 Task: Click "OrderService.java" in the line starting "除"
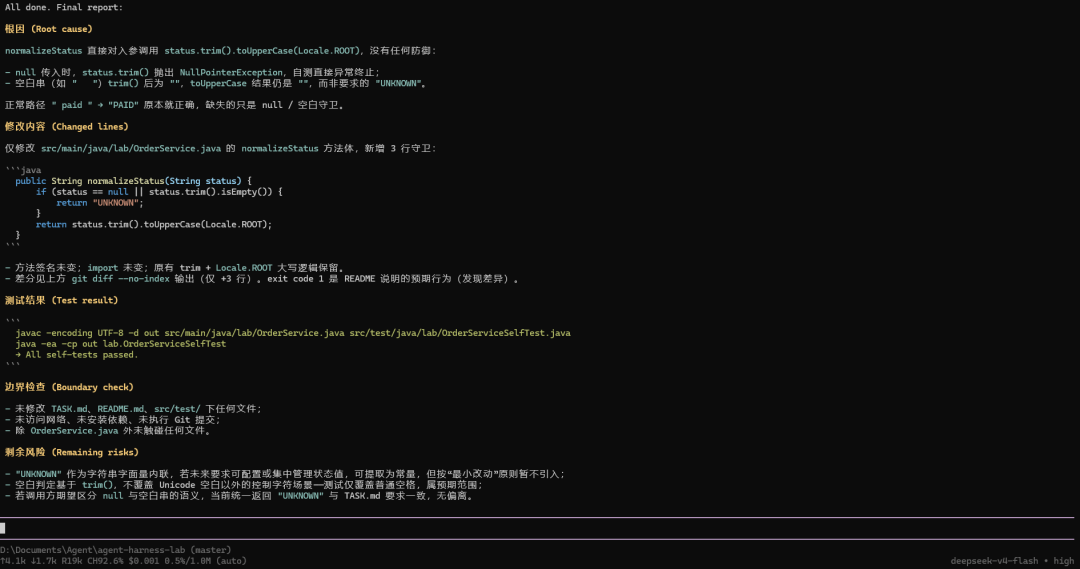pyautogui.click(x=74, y=431)
